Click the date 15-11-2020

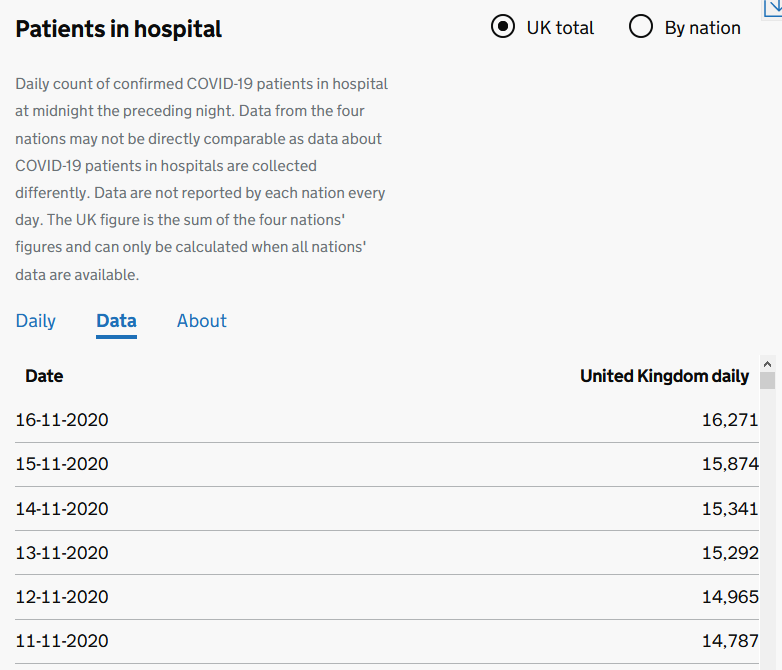(62, 464)
